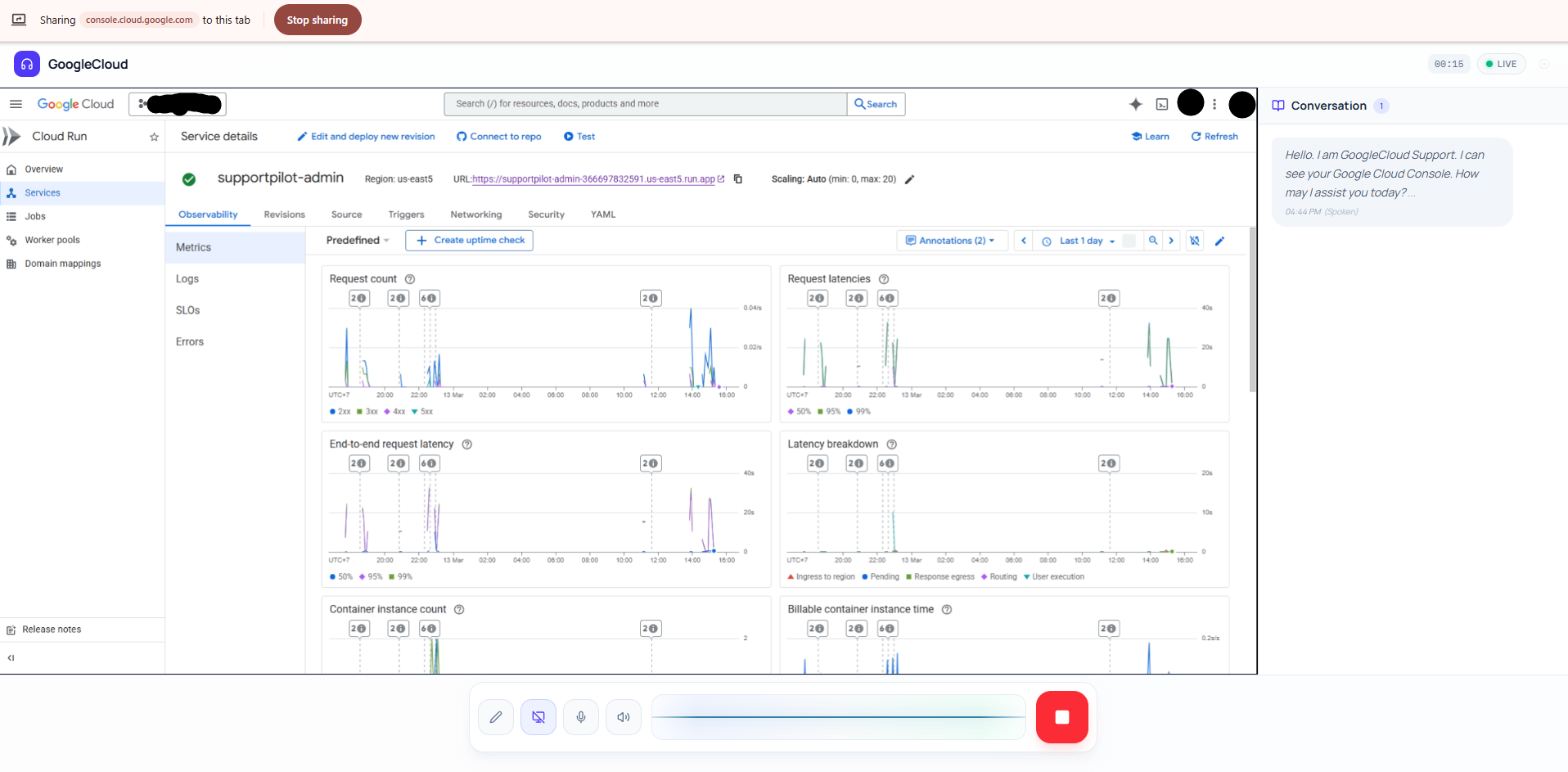Edit the scaling settings pencil icon
The image size is (1568, 772).
point(909,179)
